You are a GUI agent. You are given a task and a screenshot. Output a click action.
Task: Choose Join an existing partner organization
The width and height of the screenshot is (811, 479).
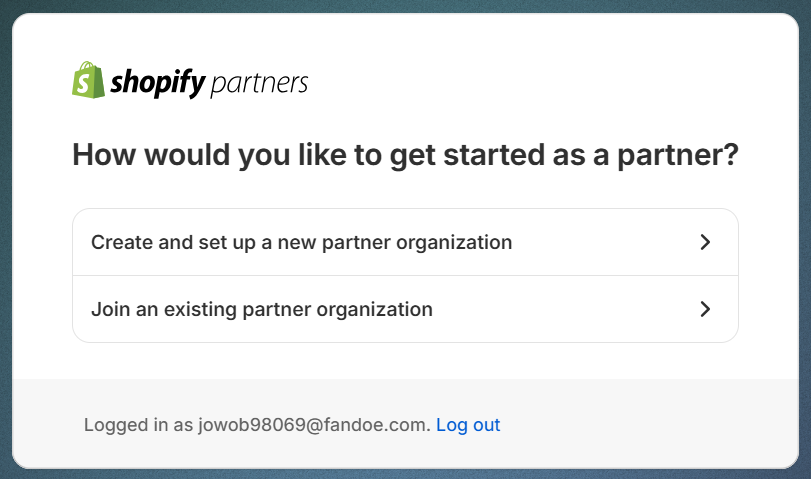tap(262, 309)
